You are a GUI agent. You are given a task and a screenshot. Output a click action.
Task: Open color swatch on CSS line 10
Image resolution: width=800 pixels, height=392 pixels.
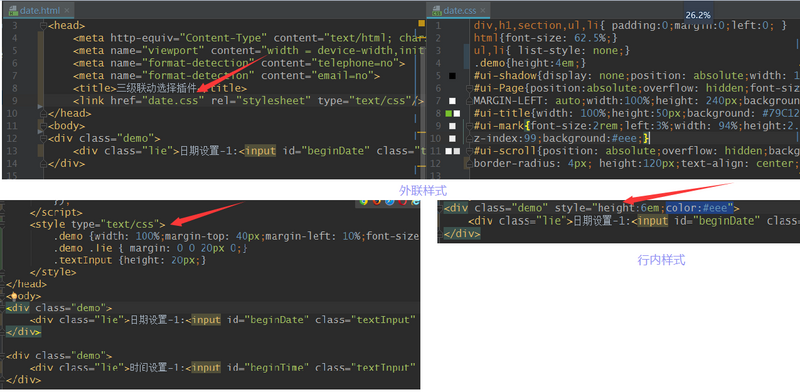pyautogui.click(x=452, y=138)
